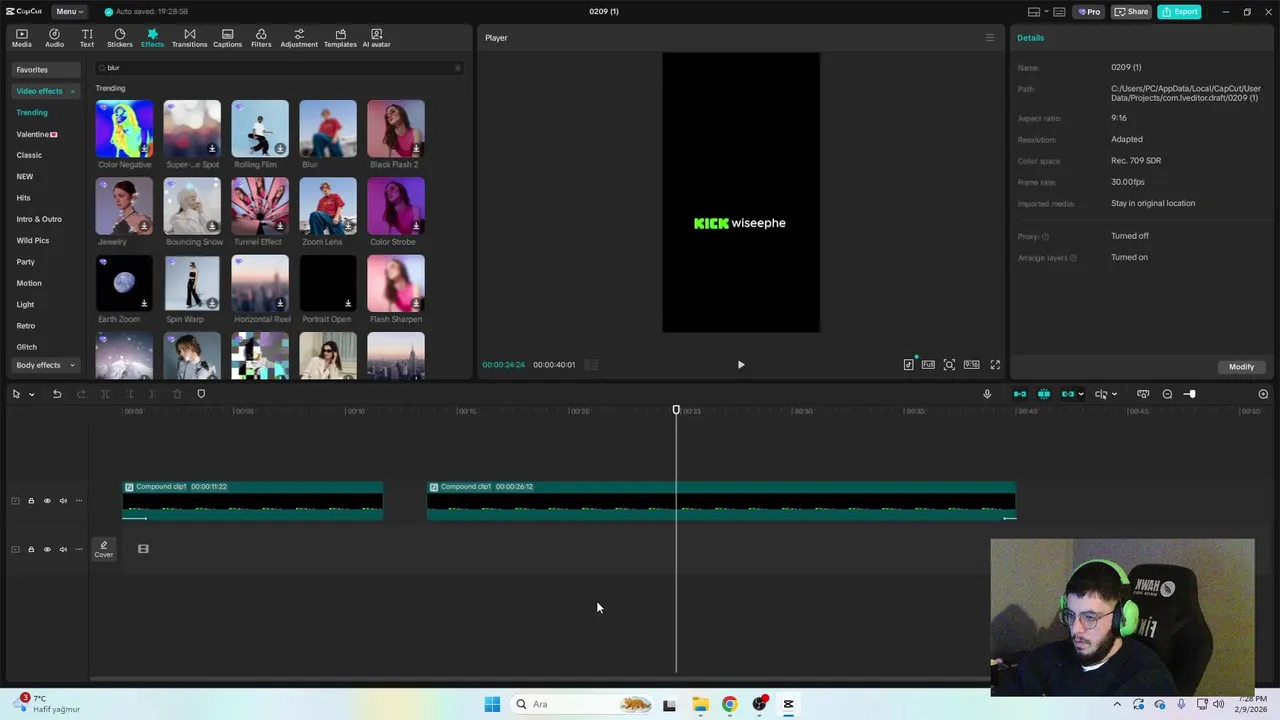Play the preview video
1280x720 pixels.
pos(741,365)
